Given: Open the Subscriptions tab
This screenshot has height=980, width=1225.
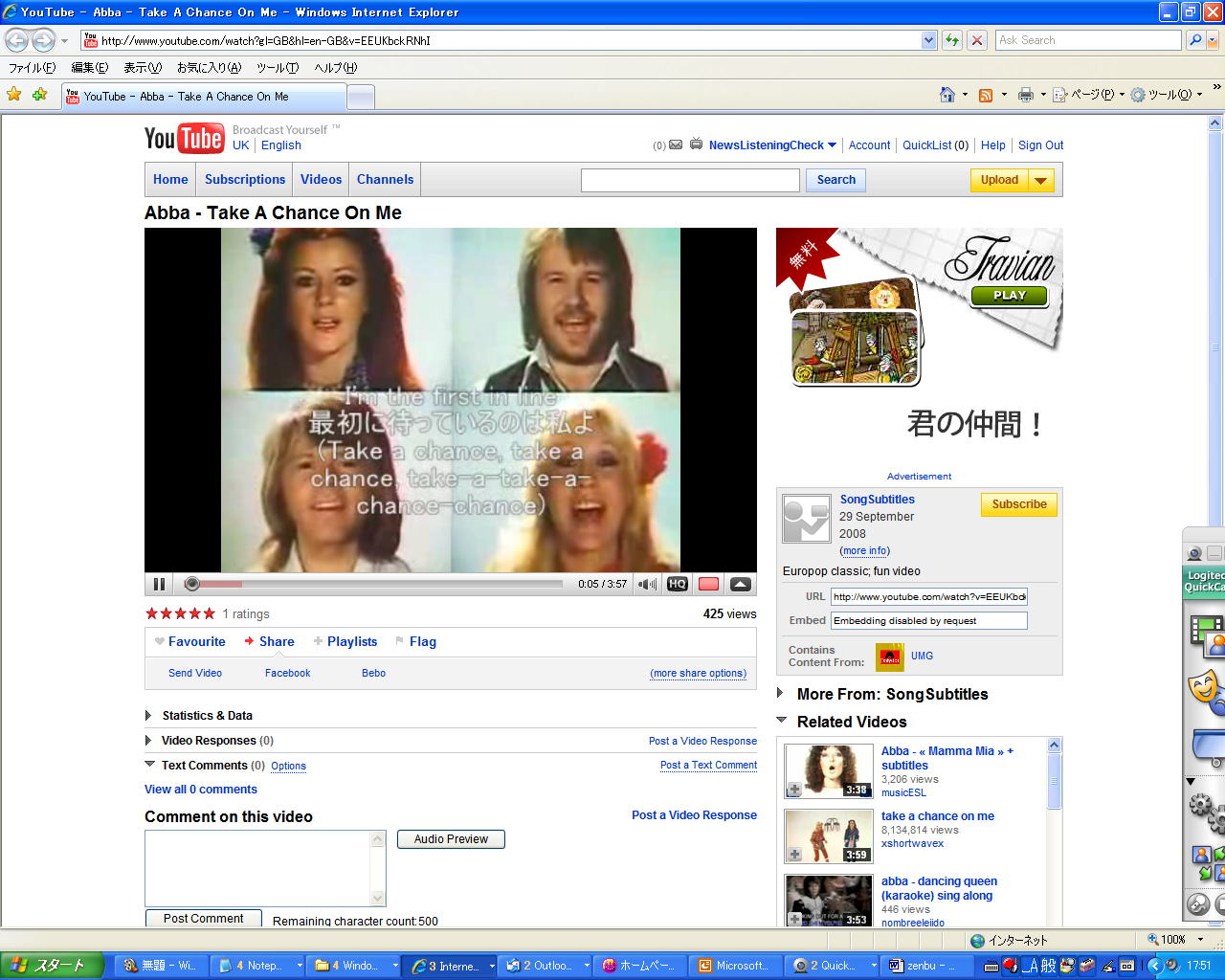Looking at the screenshot, I should (x=245, y=179).
